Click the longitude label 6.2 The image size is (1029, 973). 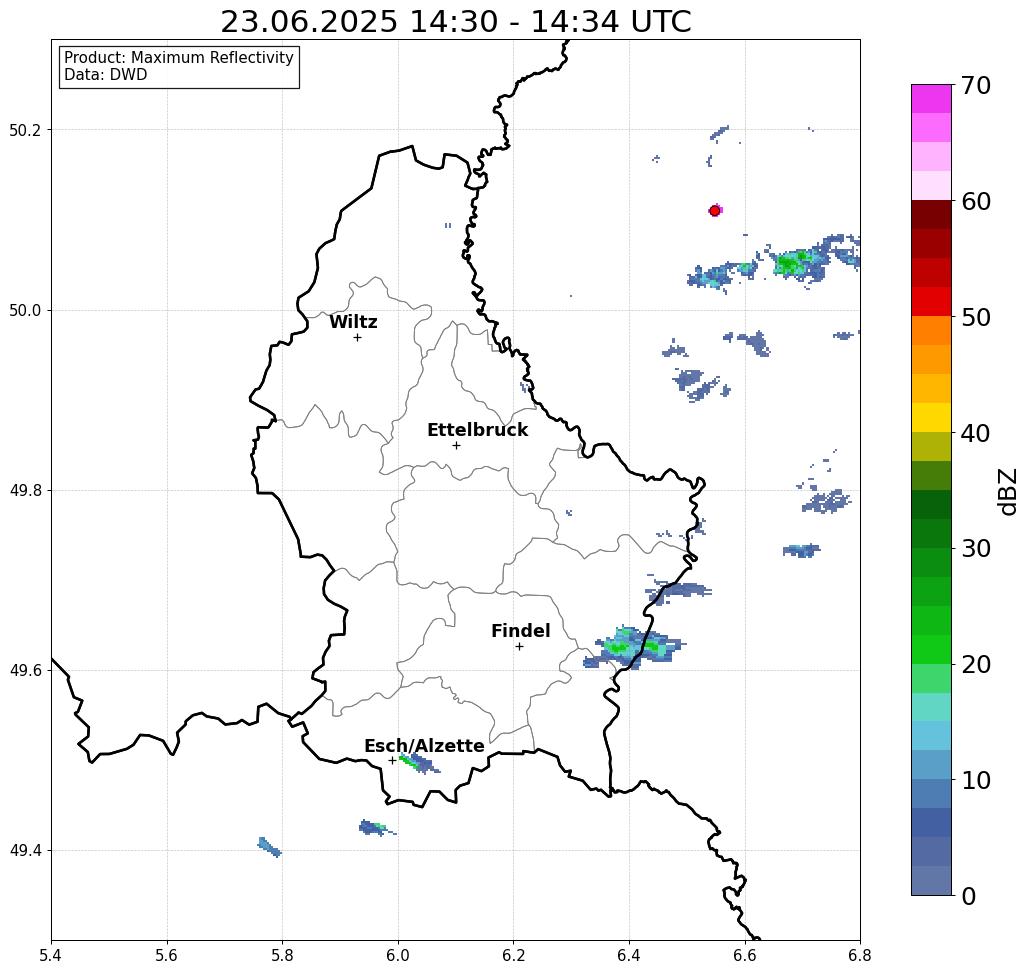click(513, 955)
